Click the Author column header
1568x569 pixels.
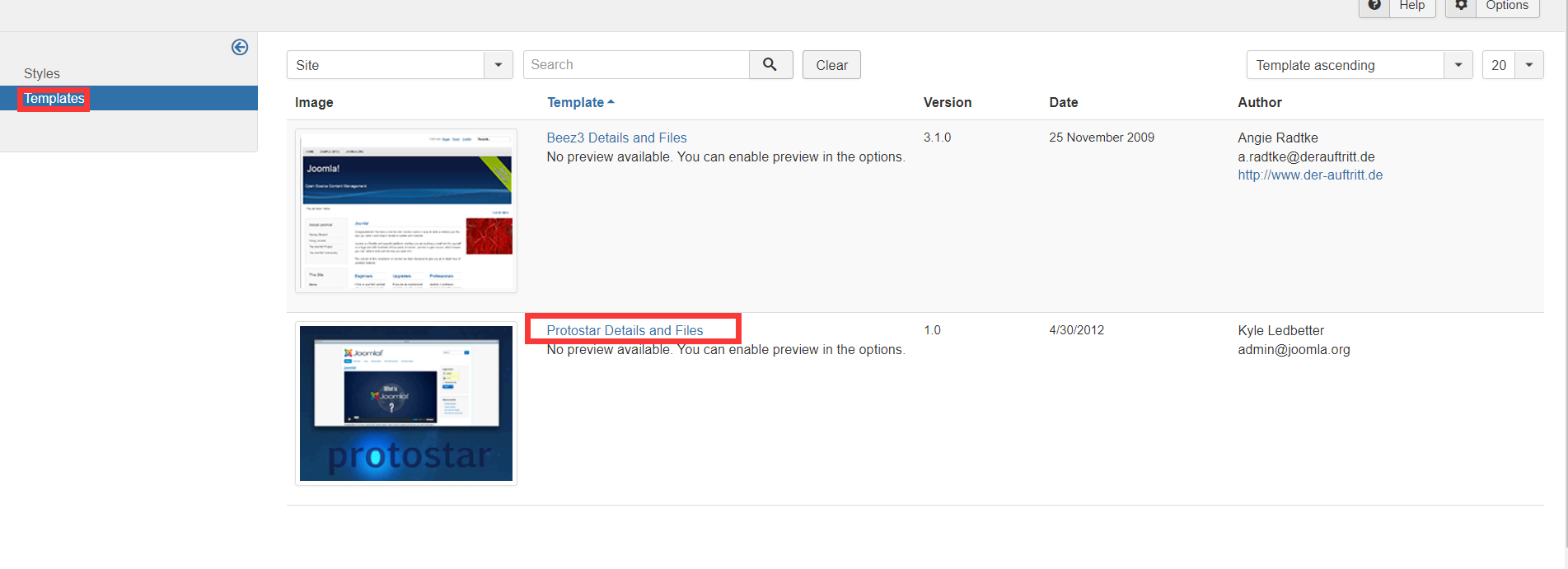pos(1260,102)
